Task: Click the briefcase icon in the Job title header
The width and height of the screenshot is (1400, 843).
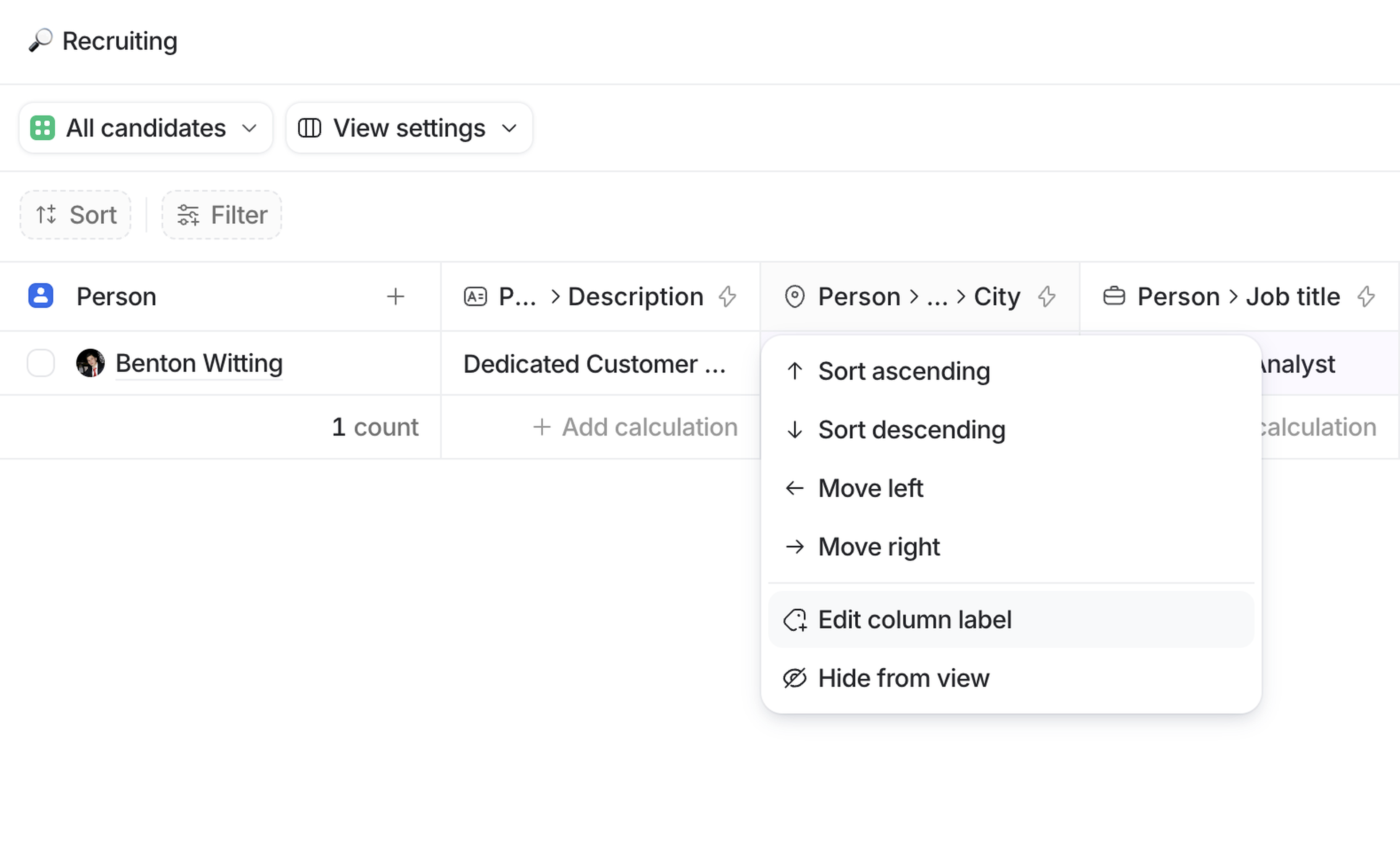Action: tap(1114, 296)
